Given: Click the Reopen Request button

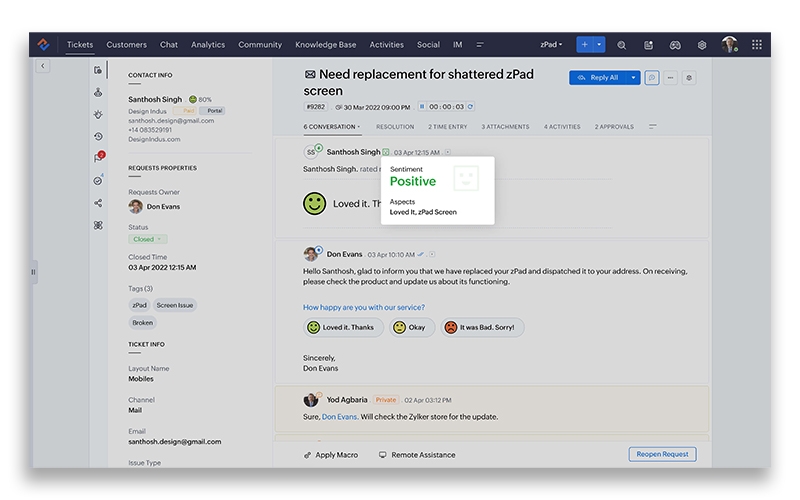Looking at the screenshot, I should coord(662,454).
